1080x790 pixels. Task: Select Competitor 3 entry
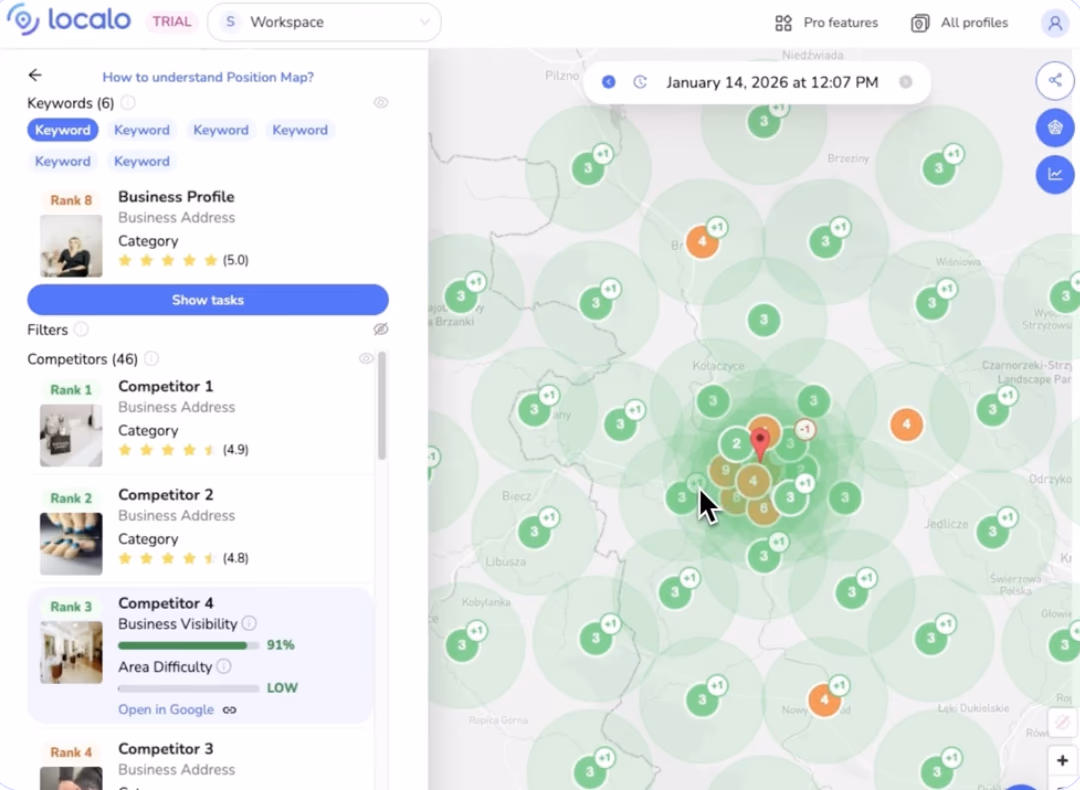coord(201,760)
